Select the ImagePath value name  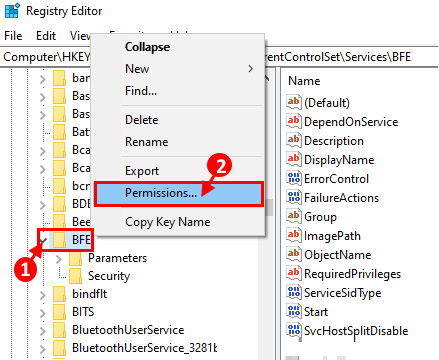(x=332, y=236)
